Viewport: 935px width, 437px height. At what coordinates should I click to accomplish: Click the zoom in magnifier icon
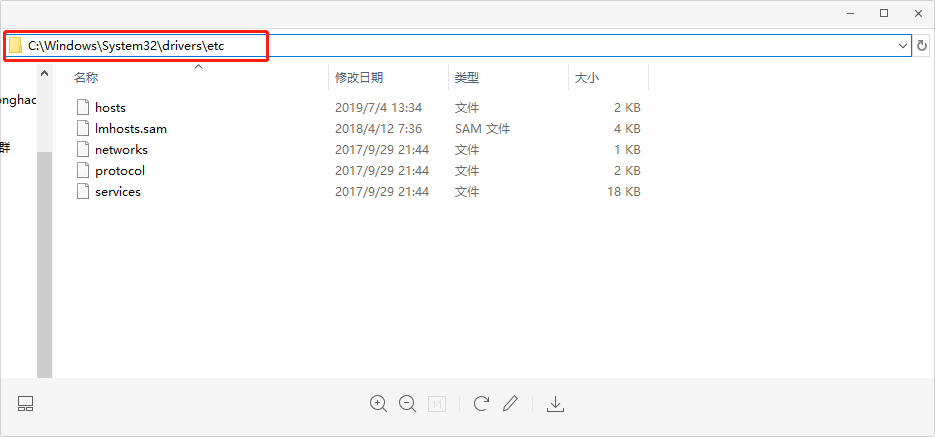(378, 404)
